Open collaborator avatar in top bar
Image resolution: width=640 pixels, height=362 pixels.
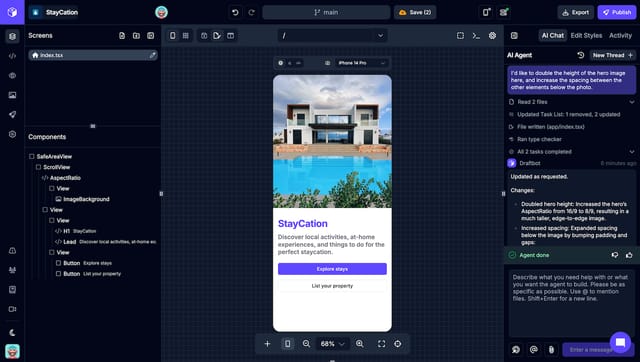pyautogui.click(x=162, y=12)
